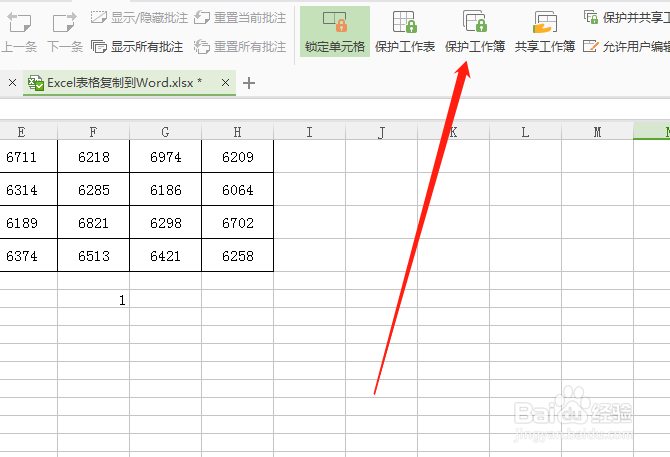This screenshot has height=457, width=670.
Task: Click the 上一条 previous comment icon
Action: 19,23
